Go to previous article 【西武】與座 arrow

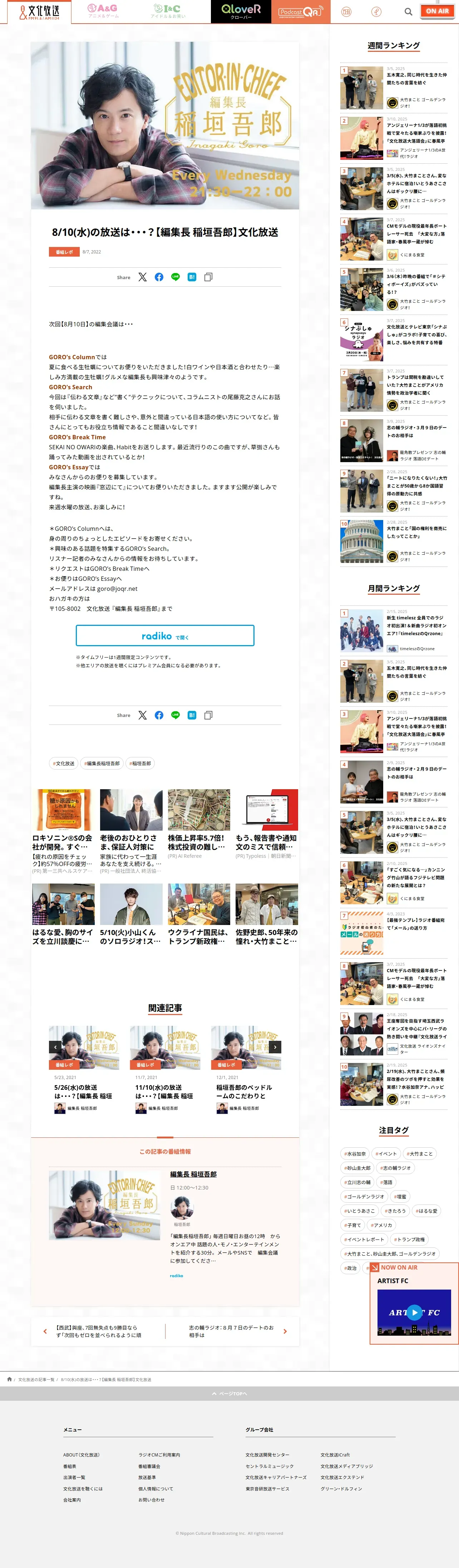point(45,1331)
